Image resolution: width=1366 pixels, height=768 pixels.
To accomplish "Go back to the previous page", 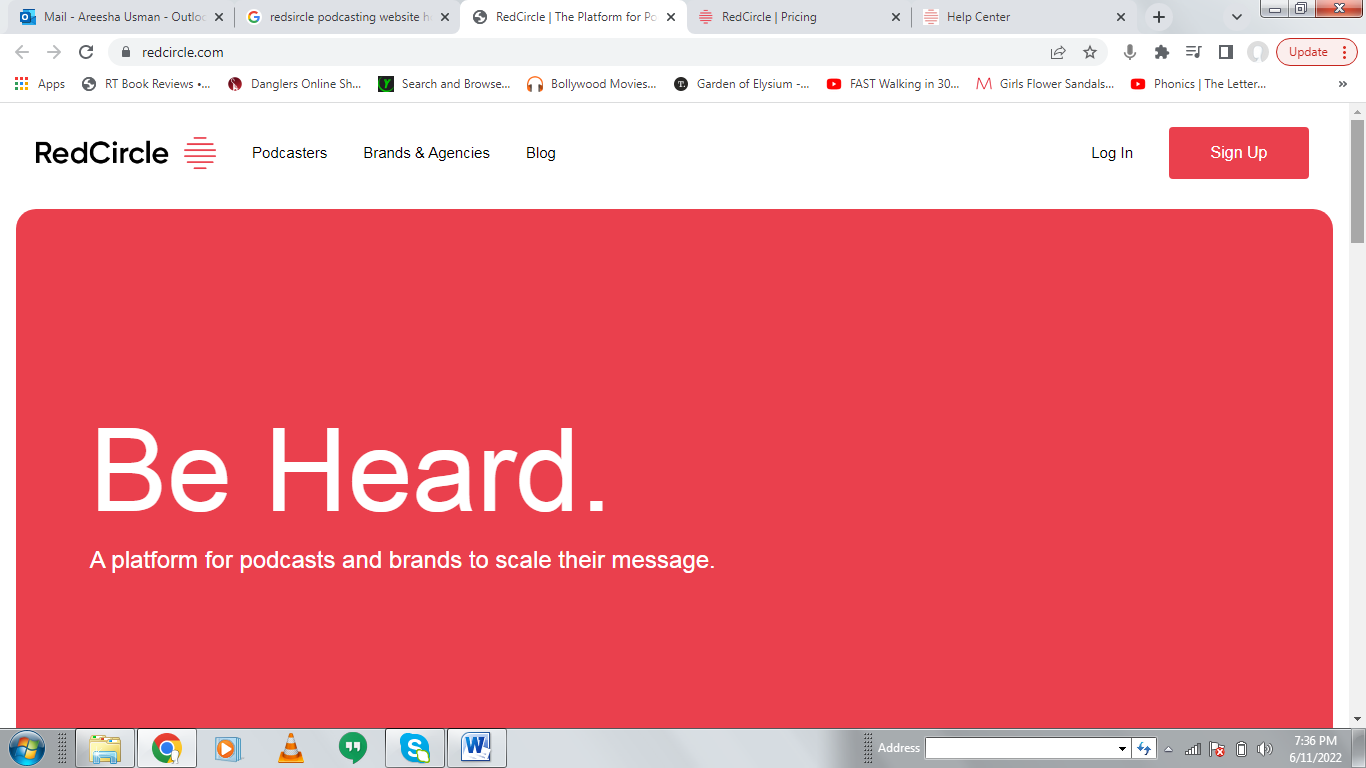I will click(22, 52).
